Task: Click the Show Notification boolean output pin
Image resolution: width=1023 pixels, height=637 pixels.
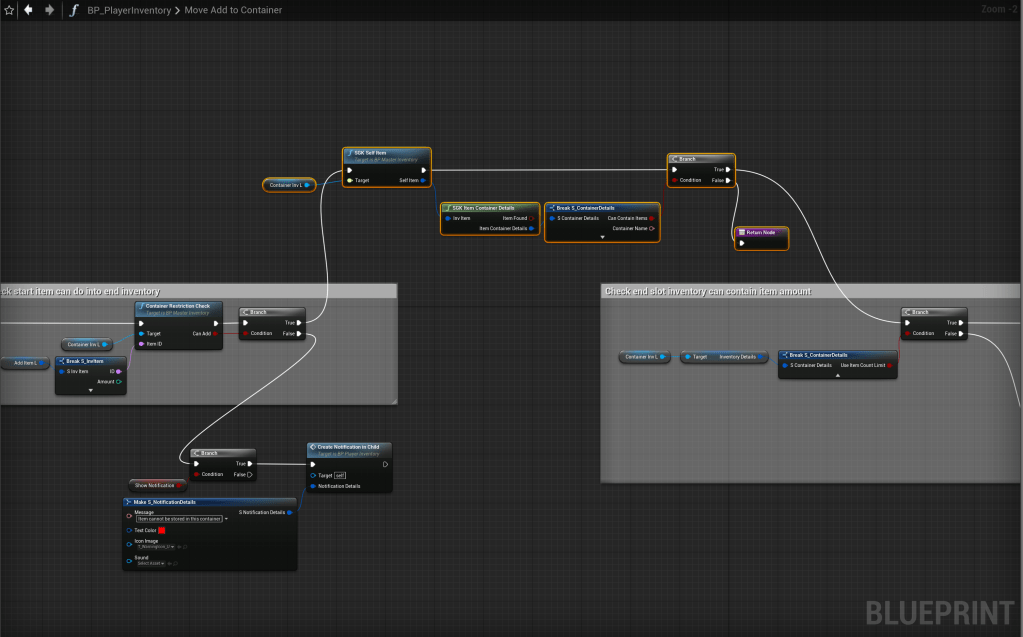Action: tap(180, 485)
